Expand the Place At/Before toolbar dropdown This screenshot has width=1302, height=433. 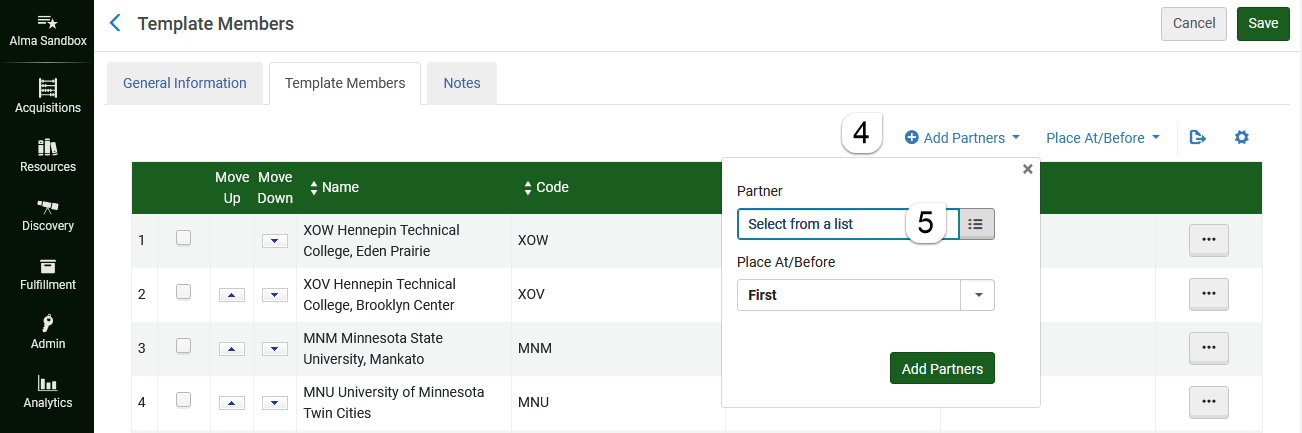1103,138
